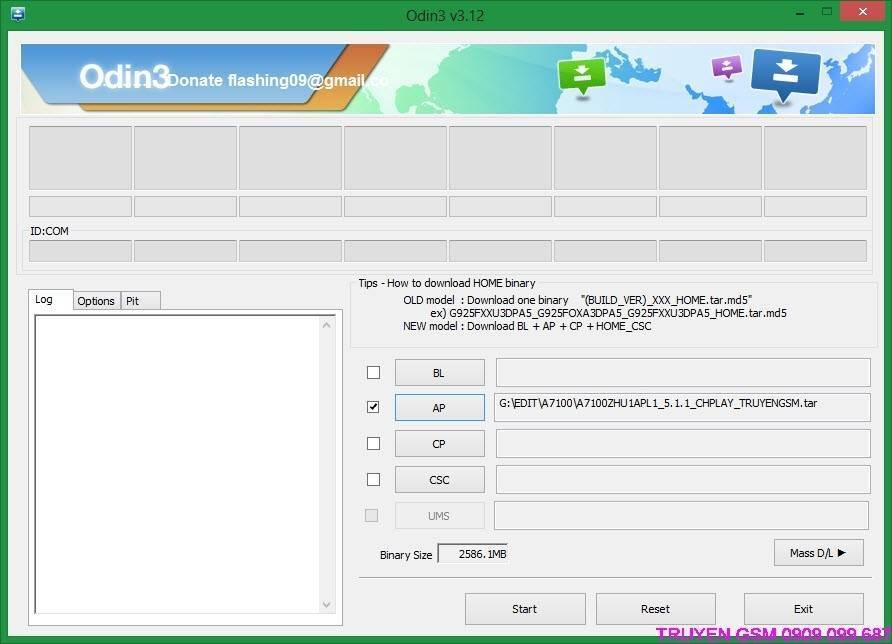The image size is (892, 644).
Task: Open the Mass D/L arrow menu
Action: (x=819, y=552)
